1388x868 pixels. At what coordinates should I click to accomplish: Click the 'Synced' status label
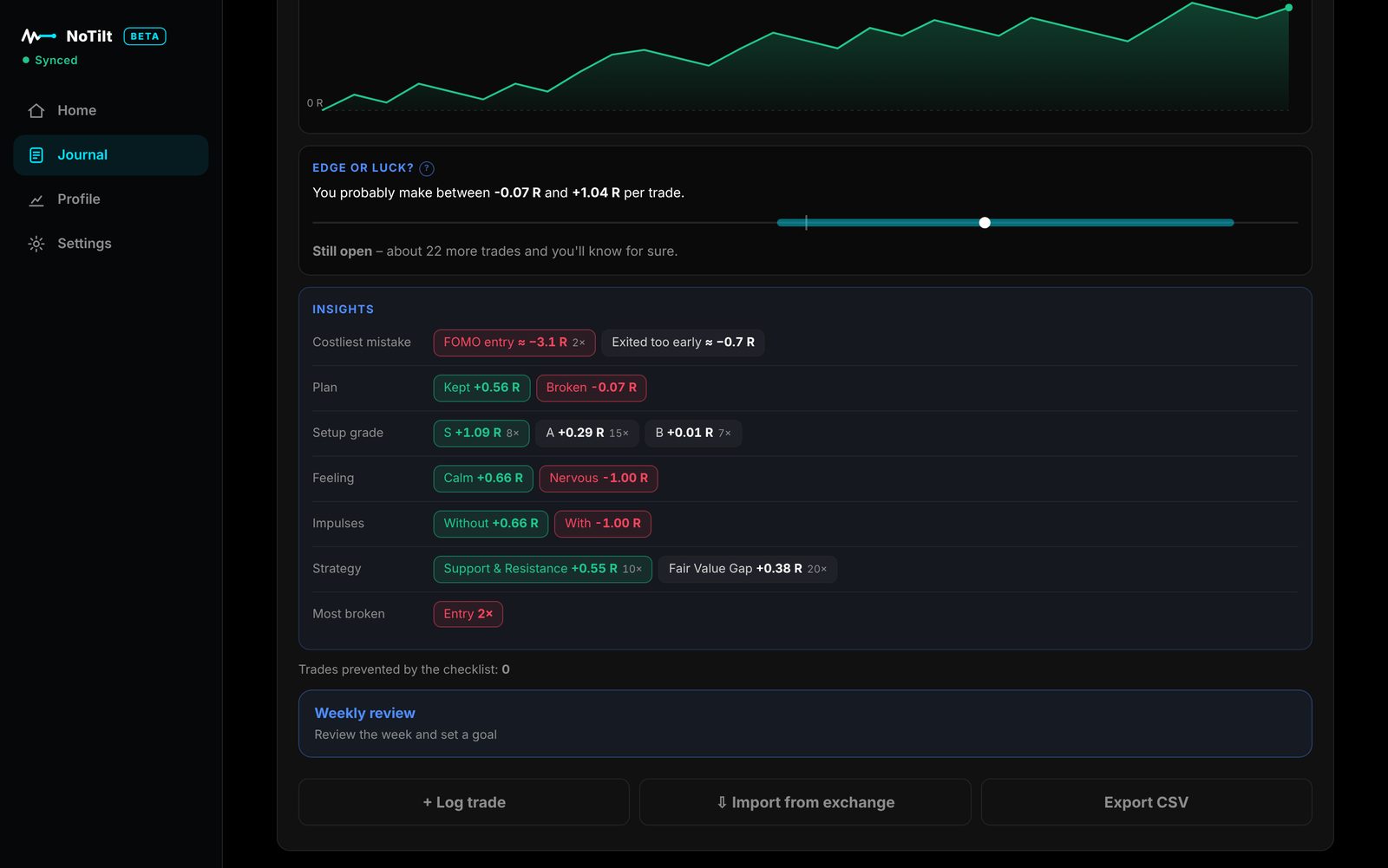(x=56, y=61)
